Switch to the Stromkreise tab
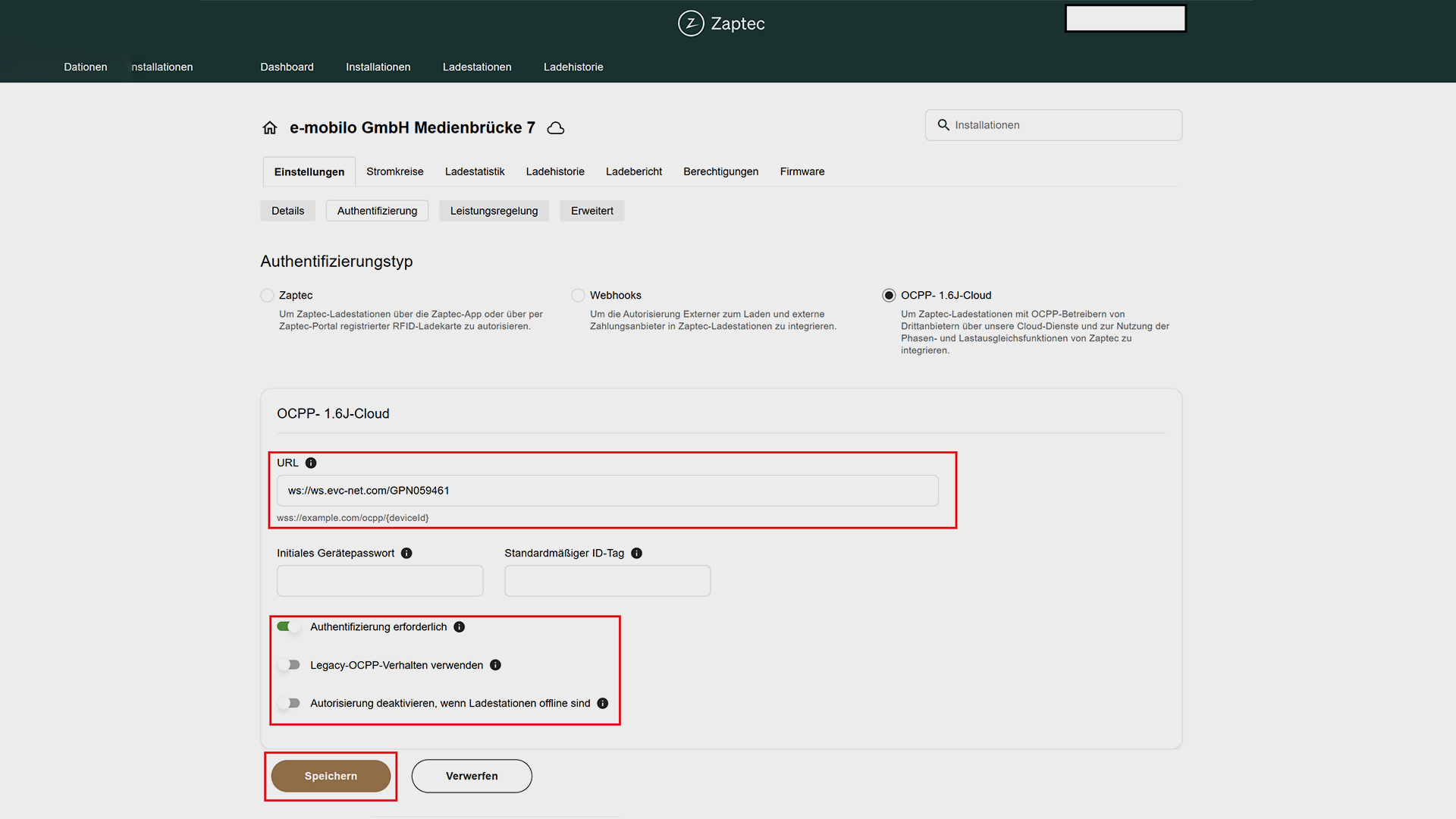 pos(395,171)
